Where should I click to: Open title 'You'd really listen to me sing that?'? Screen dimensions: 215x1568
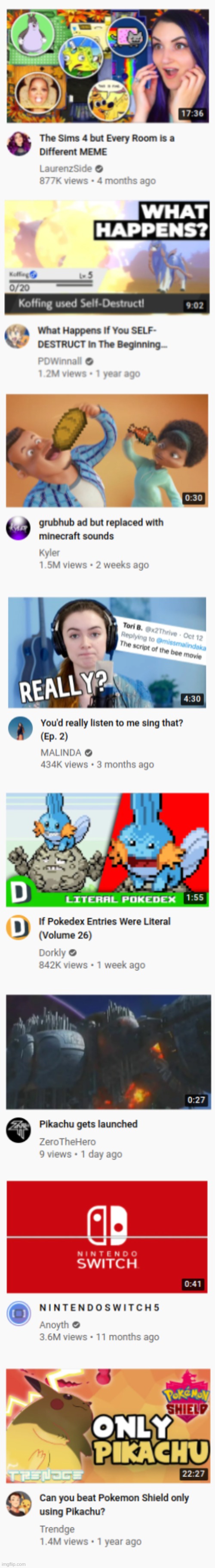pyautogui.click(x=111, y=729)
